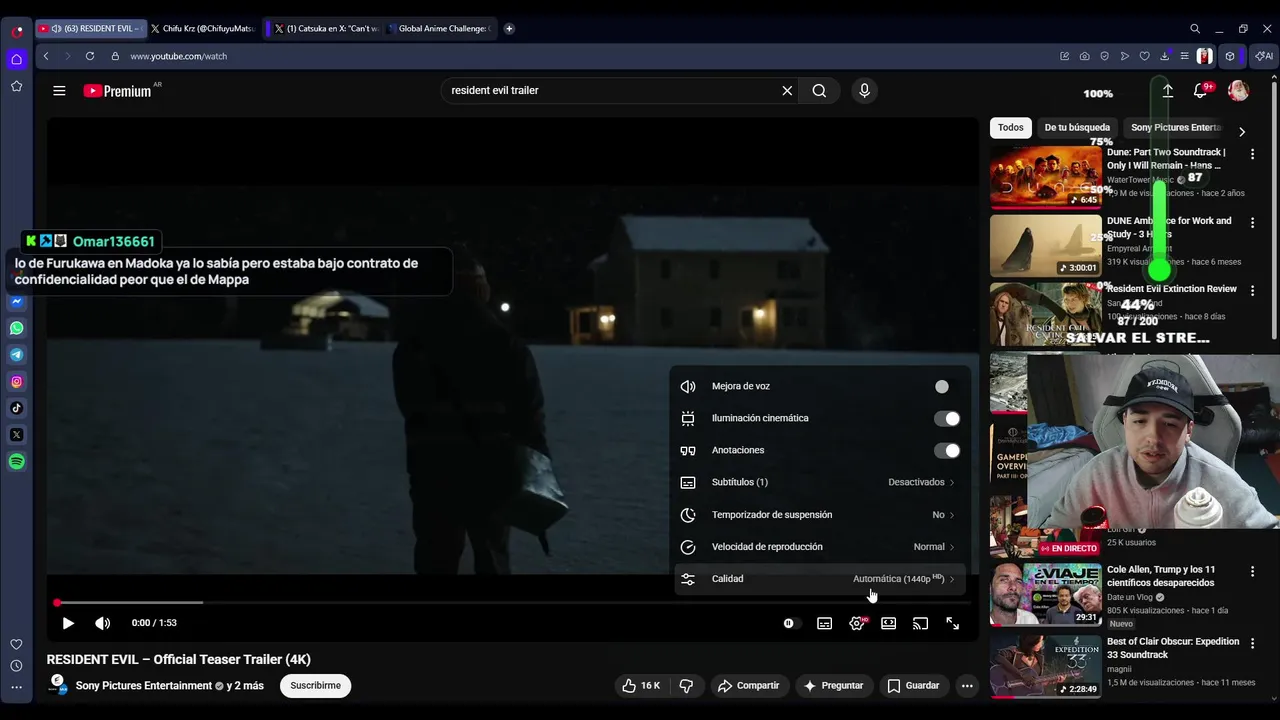Open tab search magnifier in title bar
The height and width of the screenshot is (720, 1280).
[1195, 29]
